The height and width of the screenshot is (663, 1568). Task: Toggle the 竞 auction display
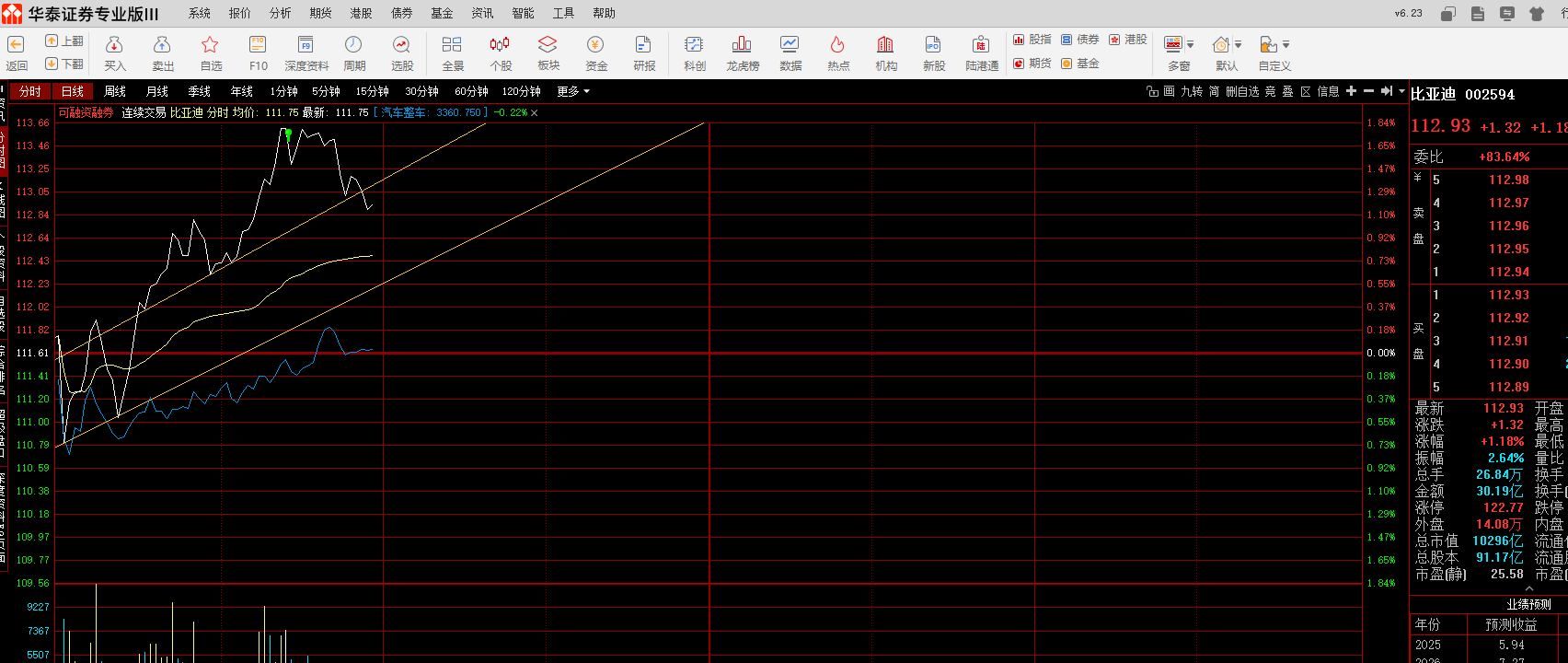[x=1270, y=91]
